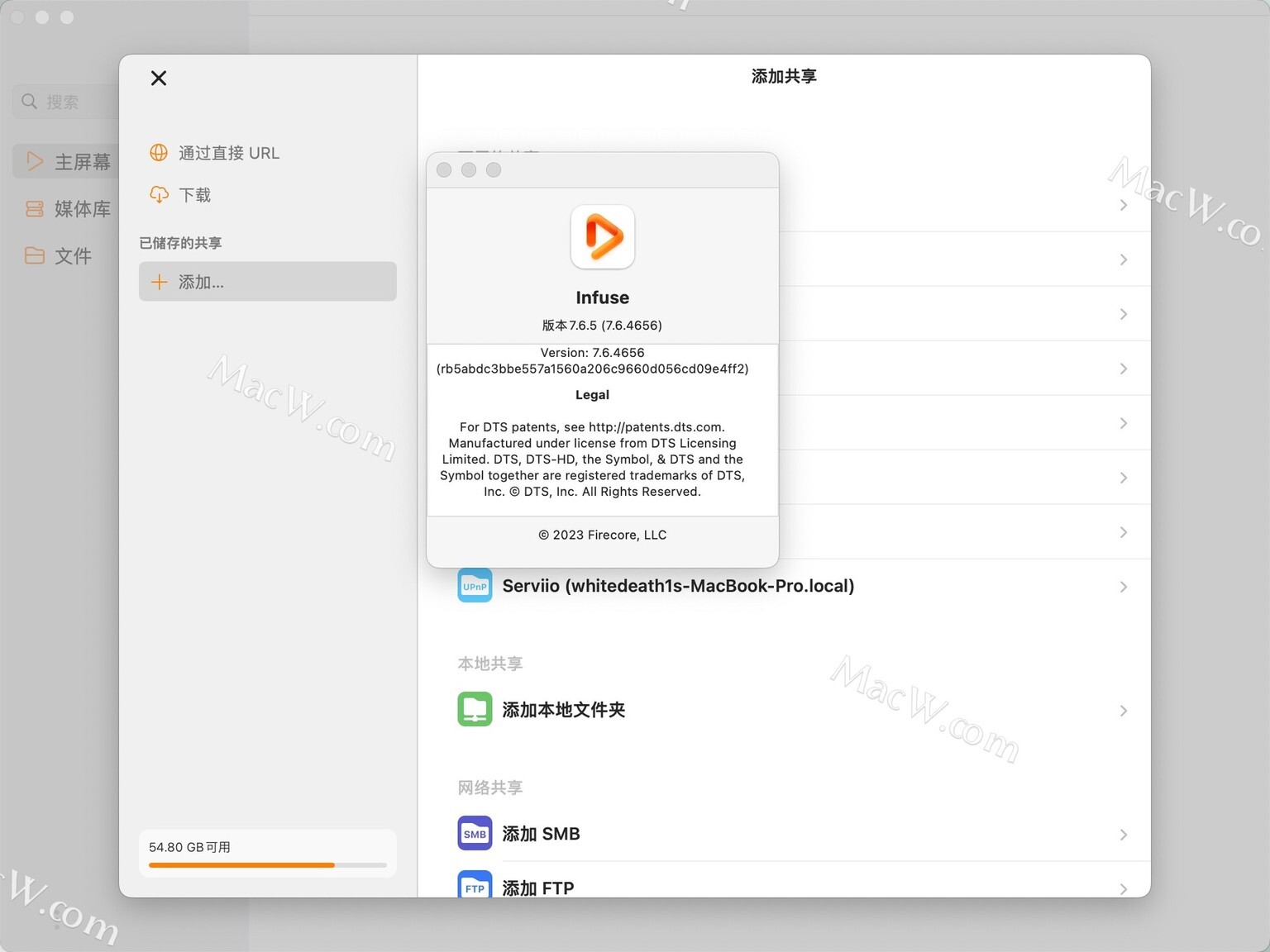Click the 添加共享 header title

(x=784, y=76)
